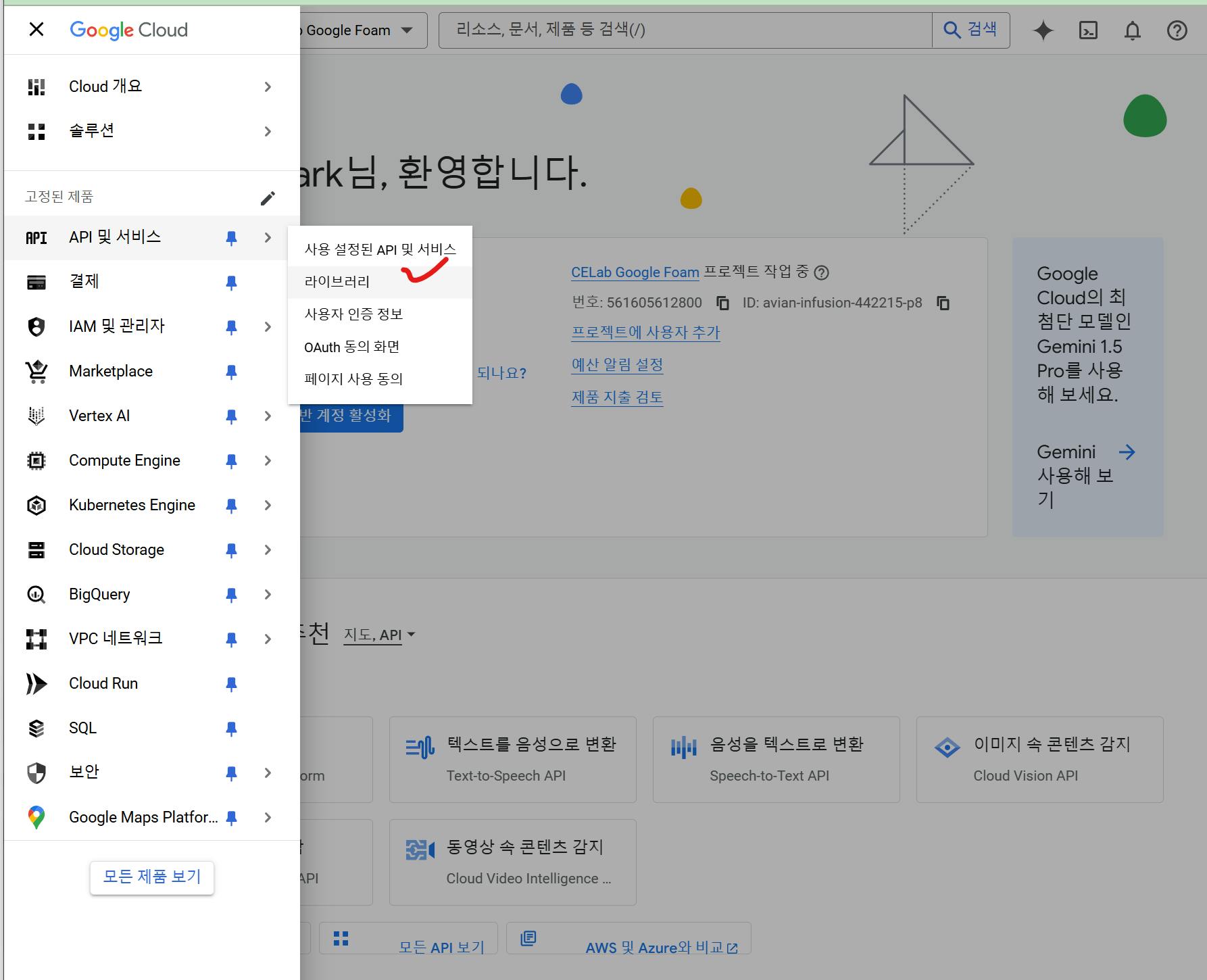Open the notifications bell
The height and width of the screenshot is (980, 1207).
pyautogui.click(x=1133, y=30)
